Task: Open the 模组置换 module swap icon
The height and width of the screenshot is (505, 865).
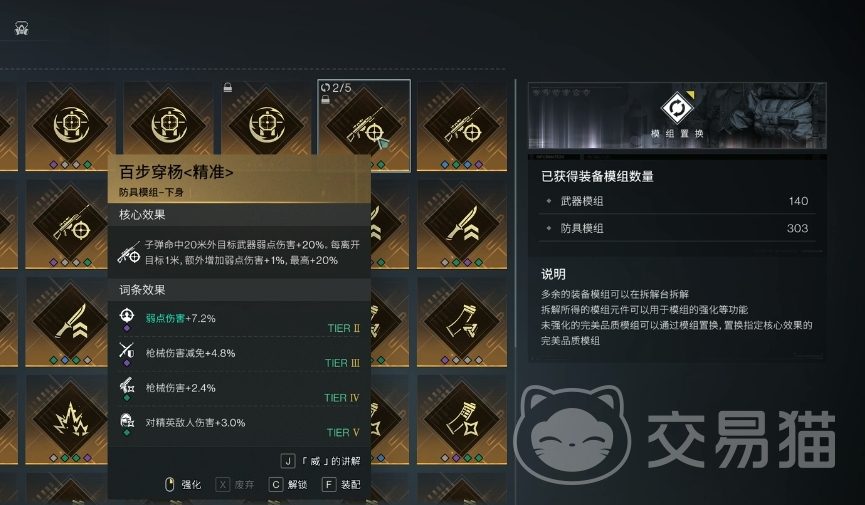Action: 677,107
